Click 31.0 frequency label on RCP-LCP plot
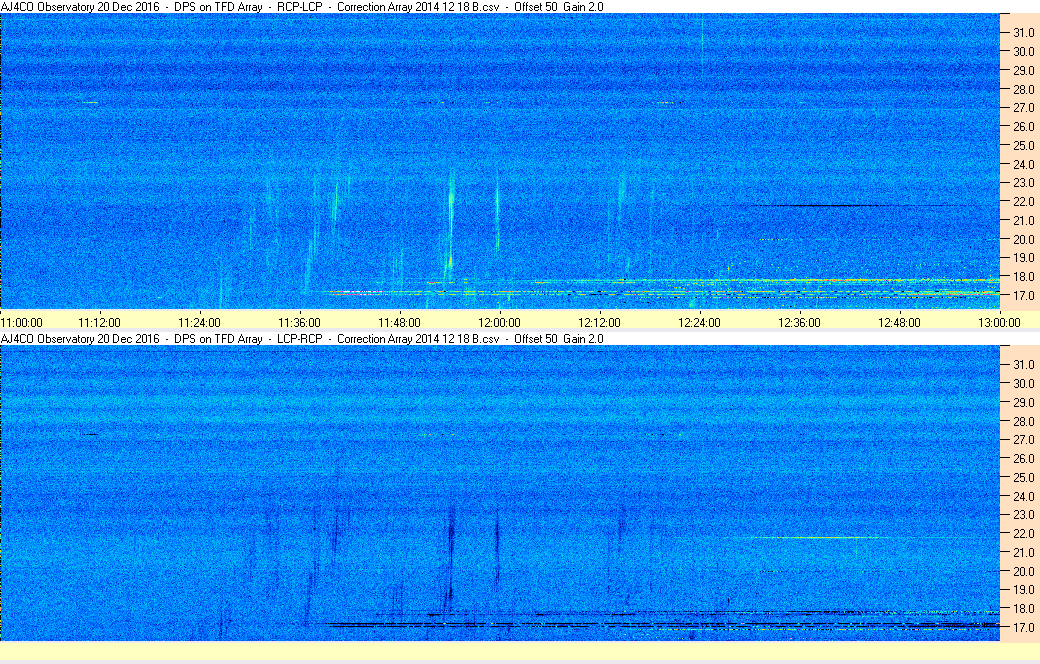This screenshot has height=664, width=1040. tap(1023, 33)
